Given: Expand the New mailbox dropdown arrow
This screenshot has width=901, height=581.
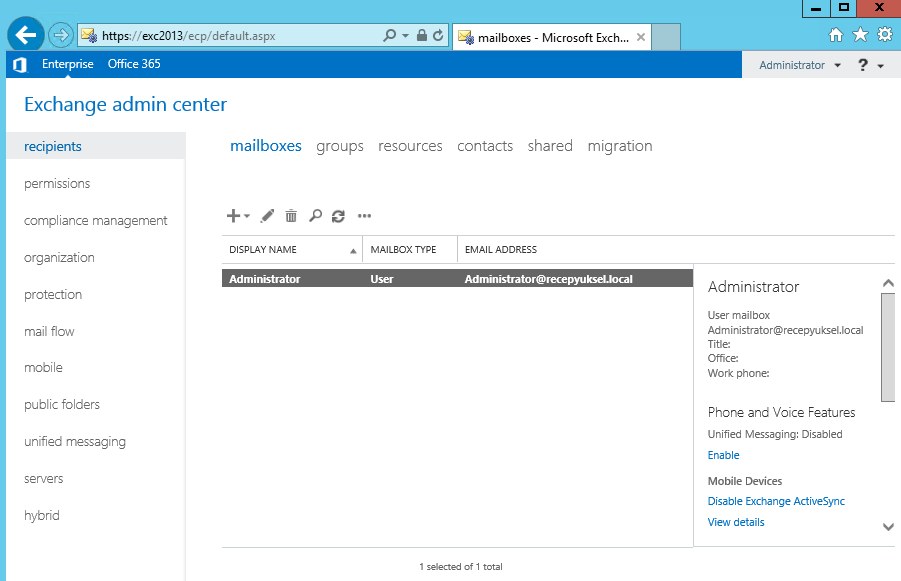Looking at the screenshot, I should tap(247, 216).
